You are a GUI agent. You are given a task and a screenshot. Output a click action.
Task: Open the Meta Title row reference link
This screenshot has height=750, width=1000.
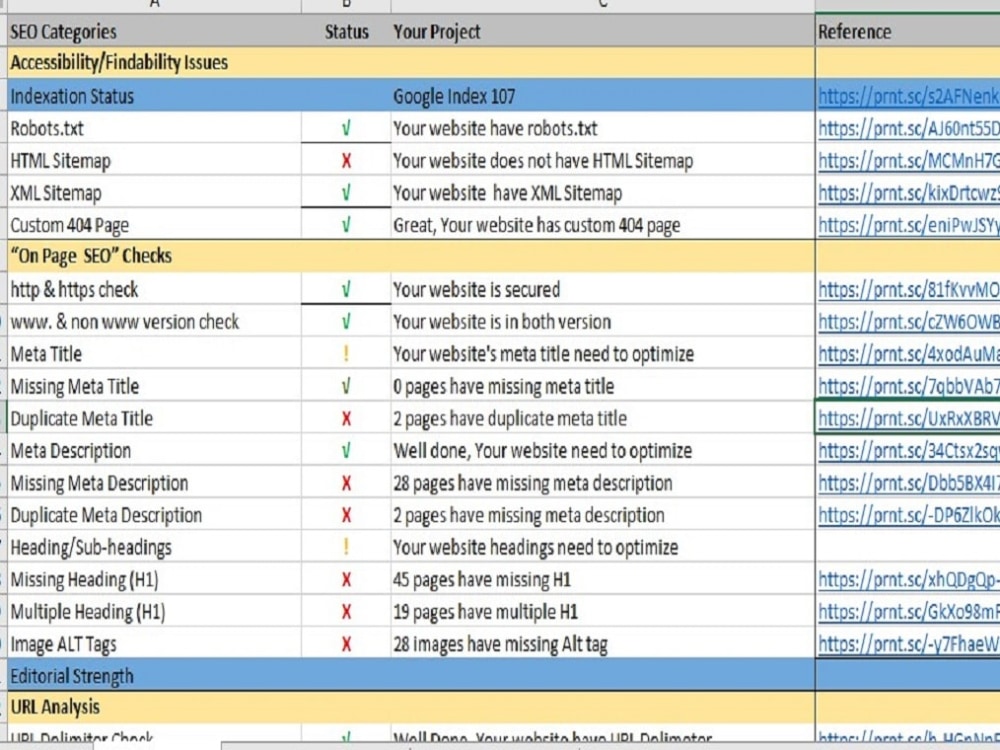tap(909, 354)
